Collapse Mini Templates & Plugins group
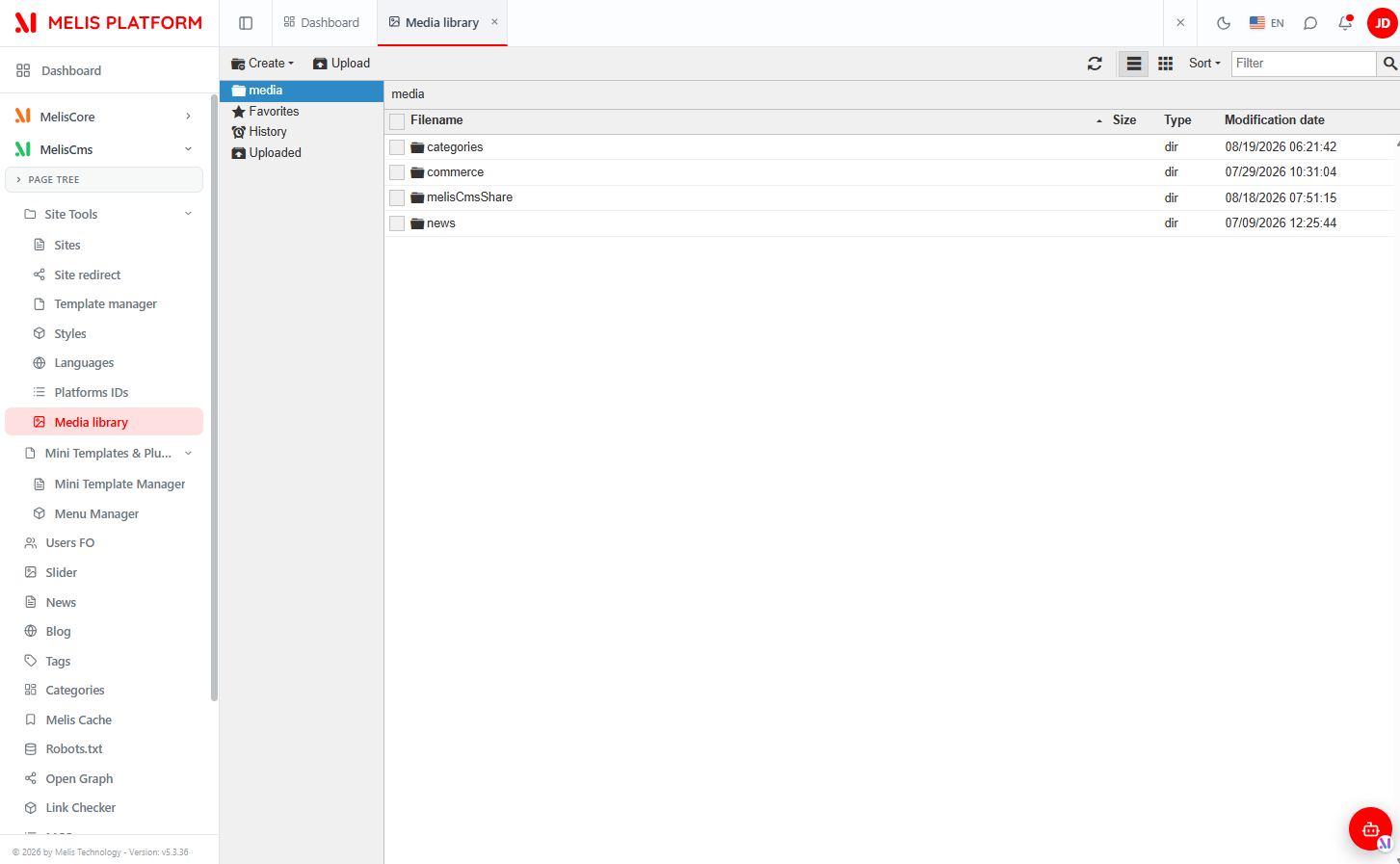 click(x=104, y=454)
